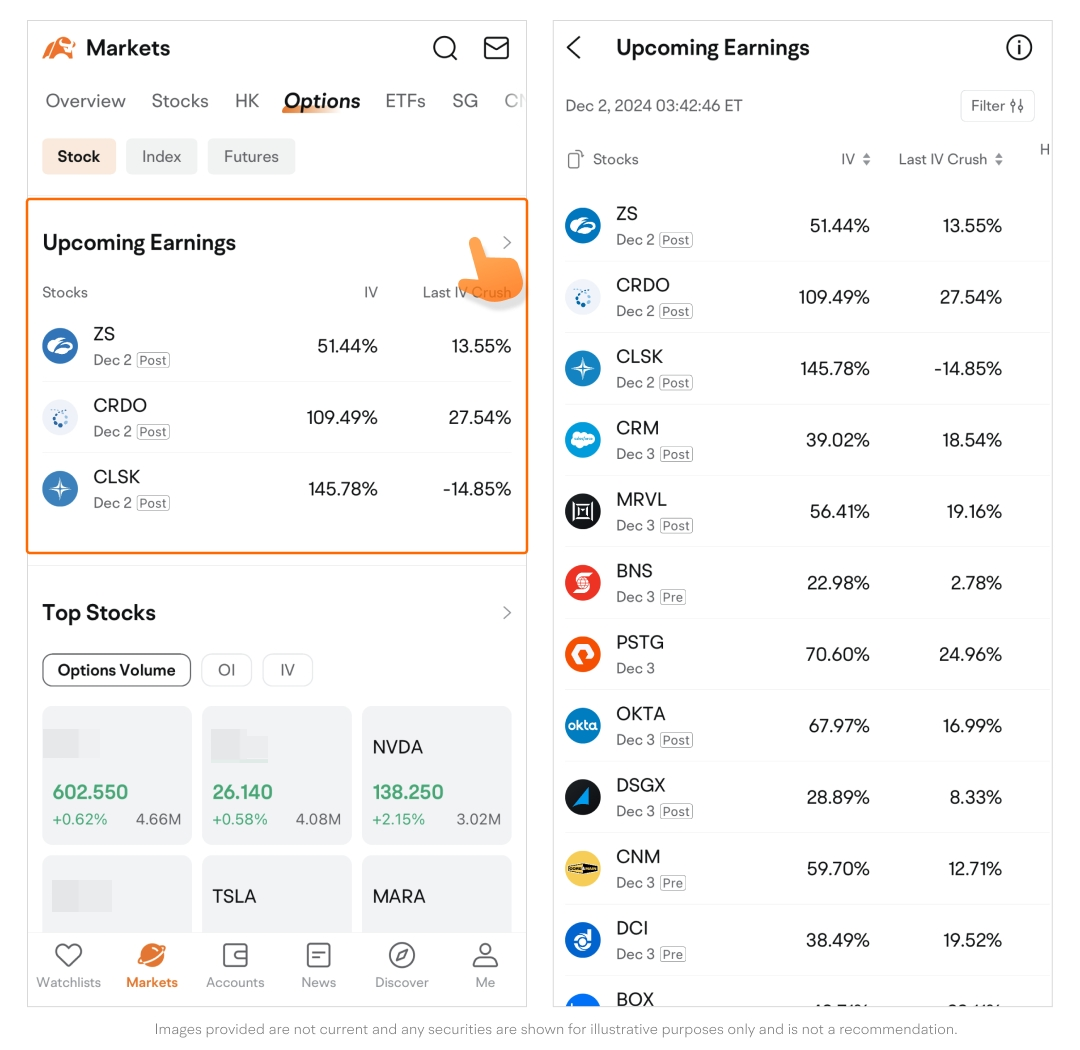Open News via the newspaper icon
The image size is (1080, 1050).
point(318,956)
